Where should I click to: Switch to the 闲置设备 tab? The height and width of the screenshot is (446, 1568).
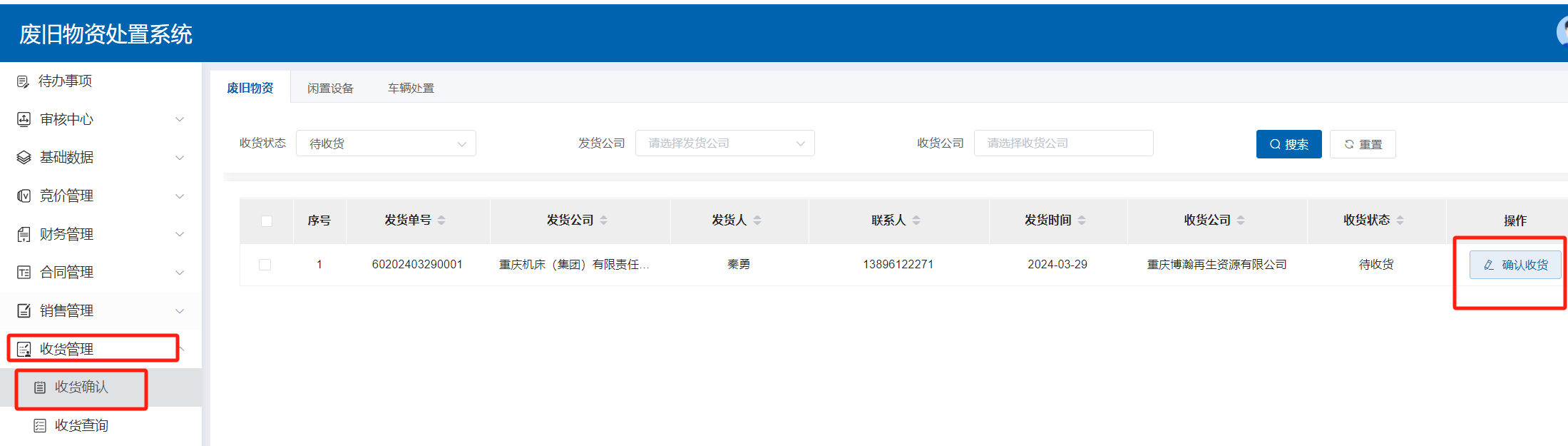pyautogui.click(x=330, y=88)
